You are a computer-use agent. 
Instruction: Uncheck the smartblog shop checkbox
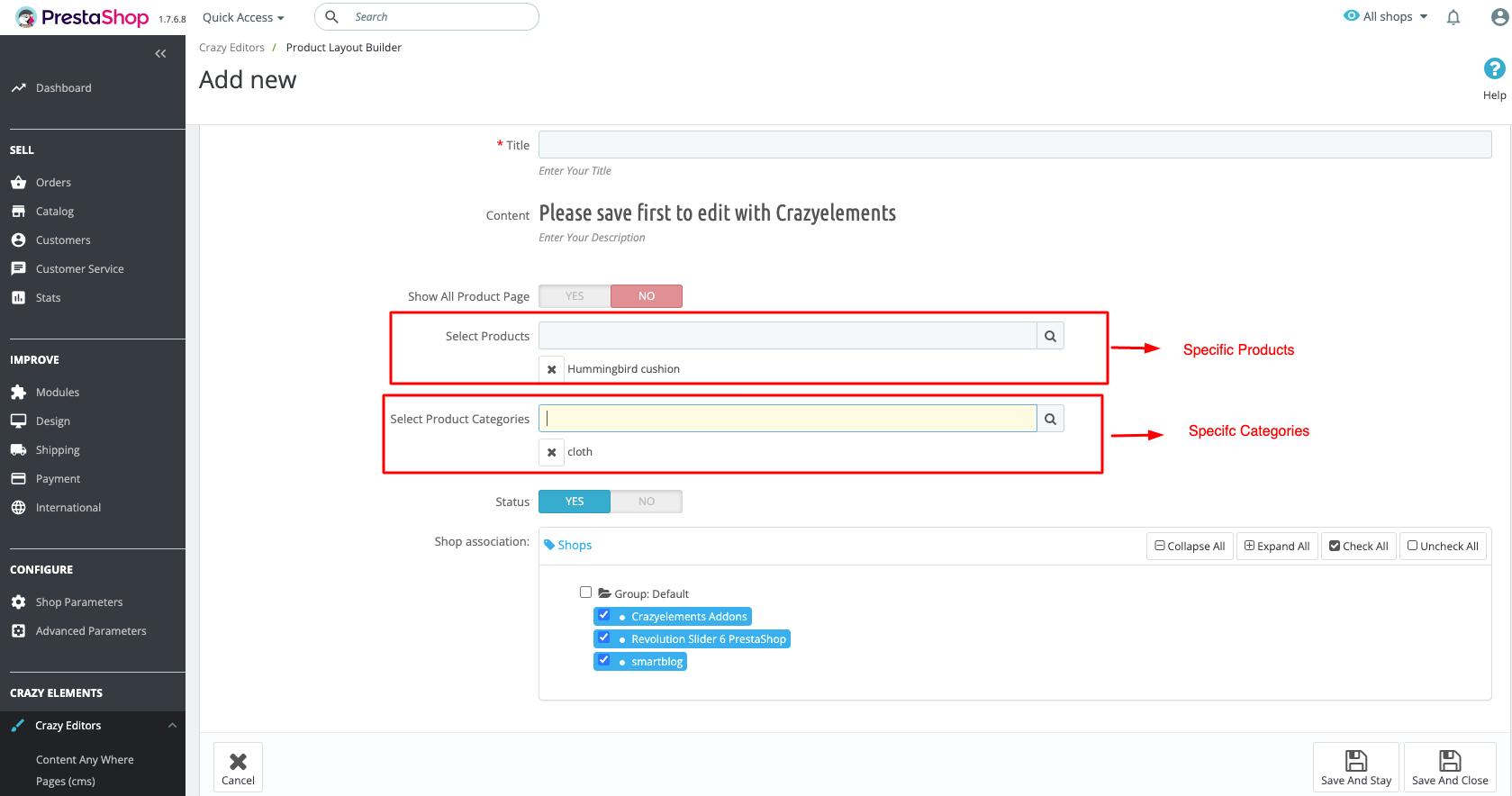coord(604,661)
